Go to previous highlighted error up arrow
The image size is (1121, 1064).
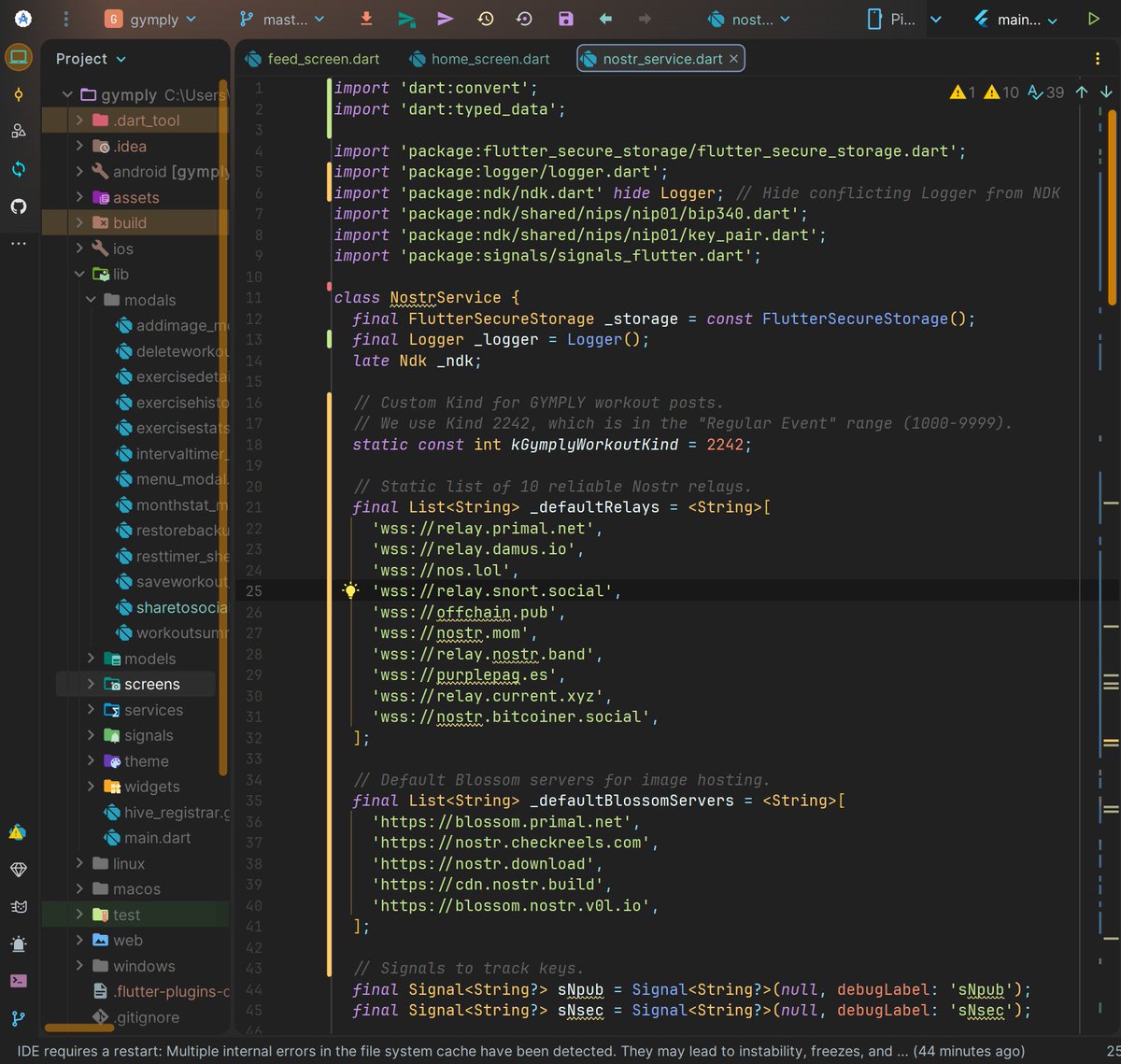1082,92
